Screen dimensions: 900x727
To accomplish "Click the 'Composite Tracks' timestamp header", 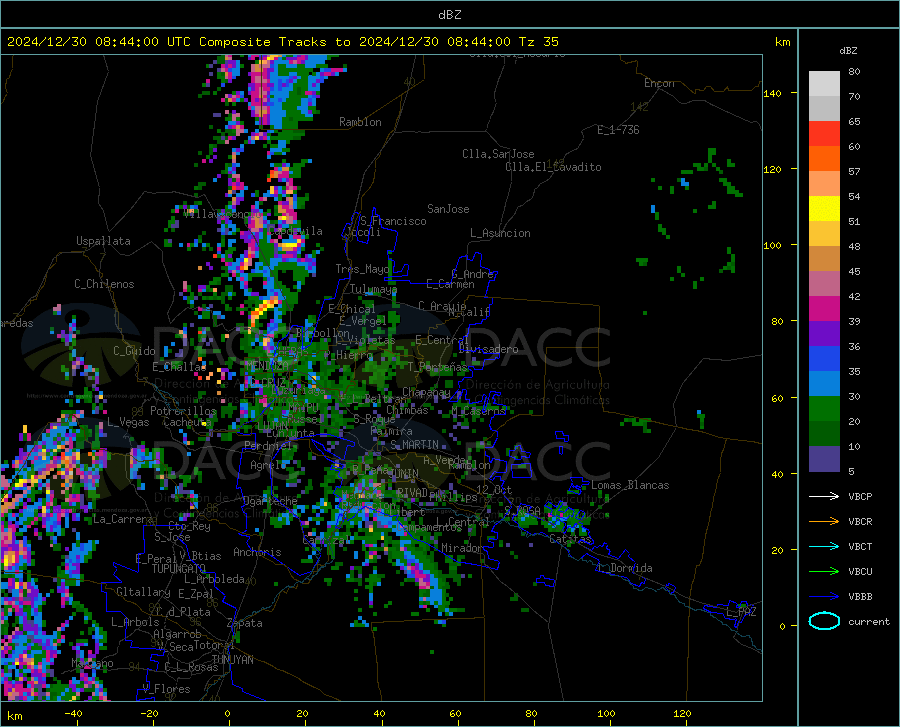I will click(x=282, y=42).
